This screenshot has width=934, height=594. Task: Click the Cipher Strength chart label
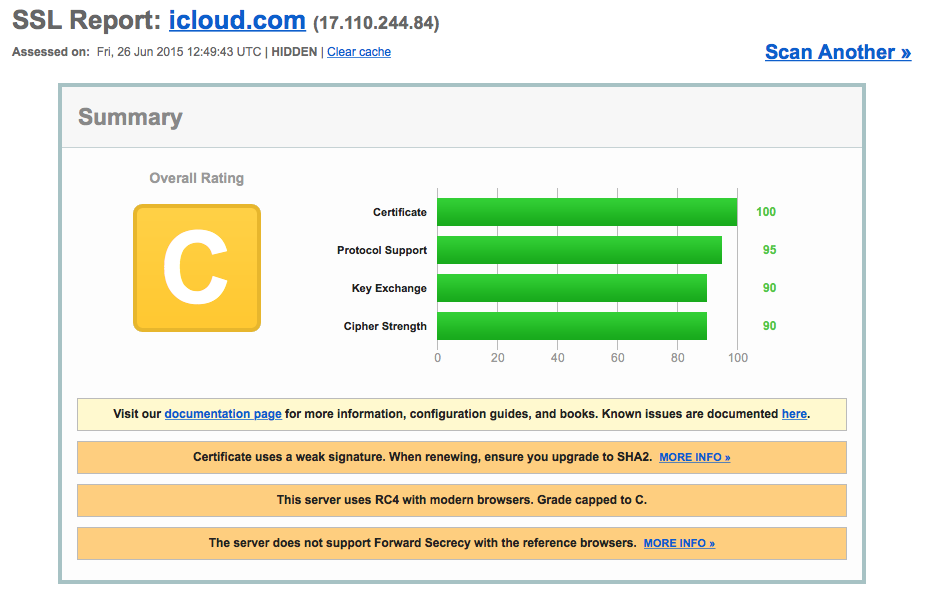(x=385, y=326)
